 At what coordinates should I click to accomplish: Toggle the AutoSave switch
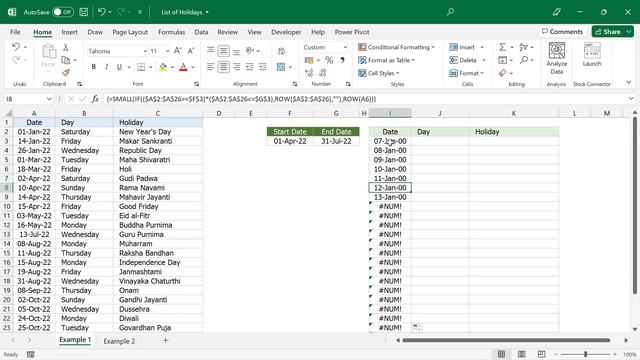pos(62,12)
